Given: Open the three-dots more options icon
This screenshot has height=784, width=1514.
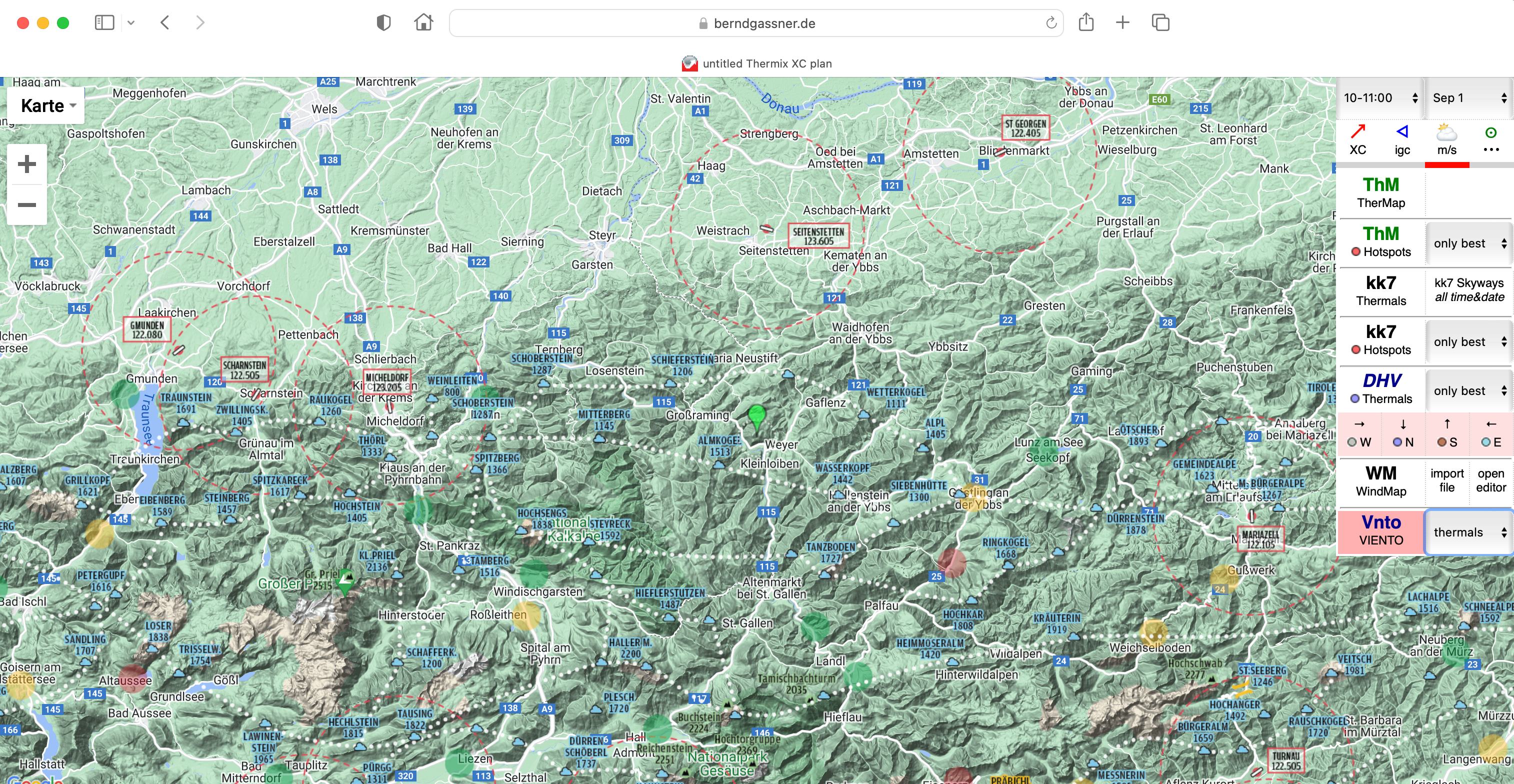Looking at the screenshot, I should (x=1490, y=149).
